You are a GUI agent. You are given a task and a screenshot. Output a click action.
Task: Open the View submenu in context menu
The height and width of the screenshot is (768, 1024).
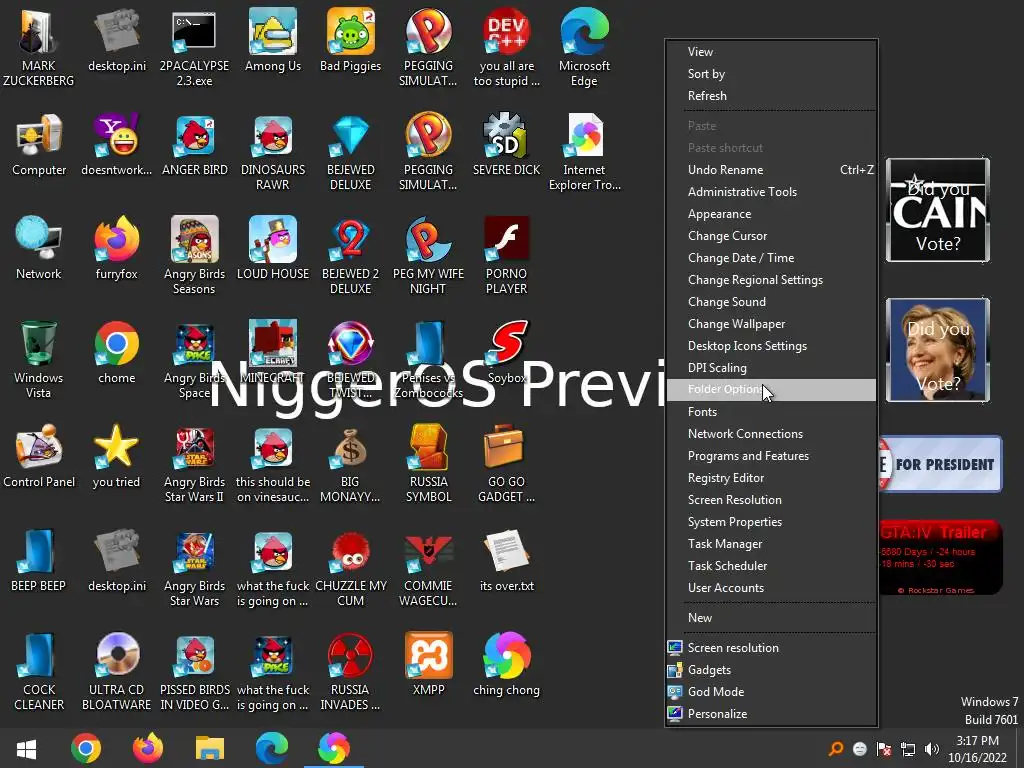point(771,52)
